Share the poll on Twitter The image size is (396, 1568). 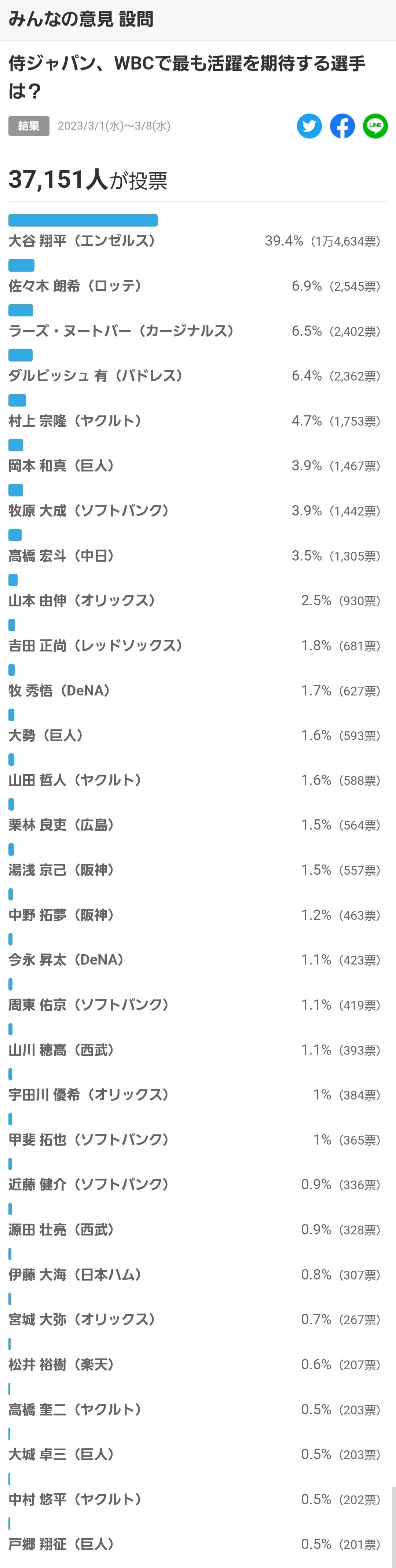309,126
